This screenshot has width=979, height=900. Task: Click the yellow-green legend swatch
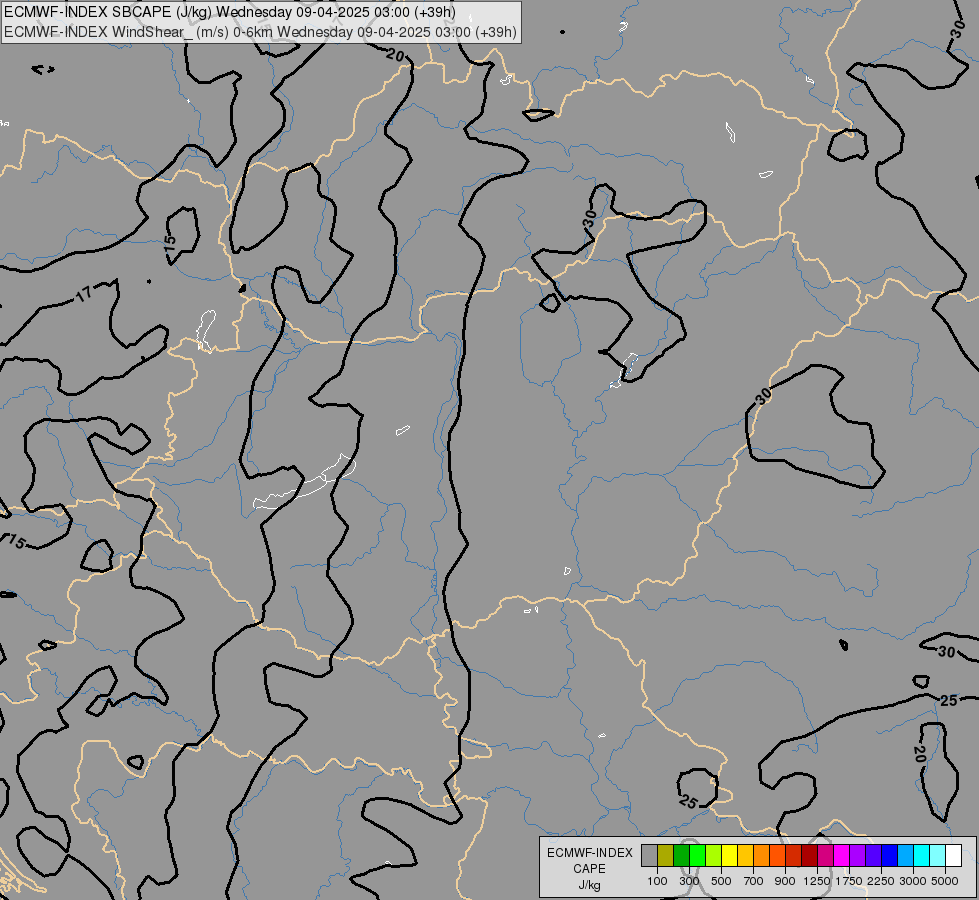pos(714,856)
